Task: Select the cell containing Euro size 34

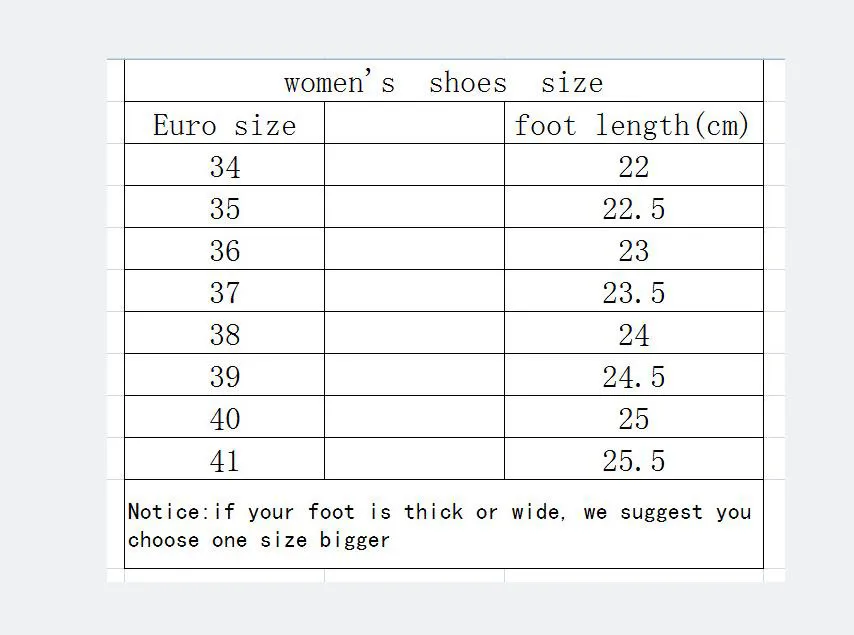Action: (x=224, y=164)
